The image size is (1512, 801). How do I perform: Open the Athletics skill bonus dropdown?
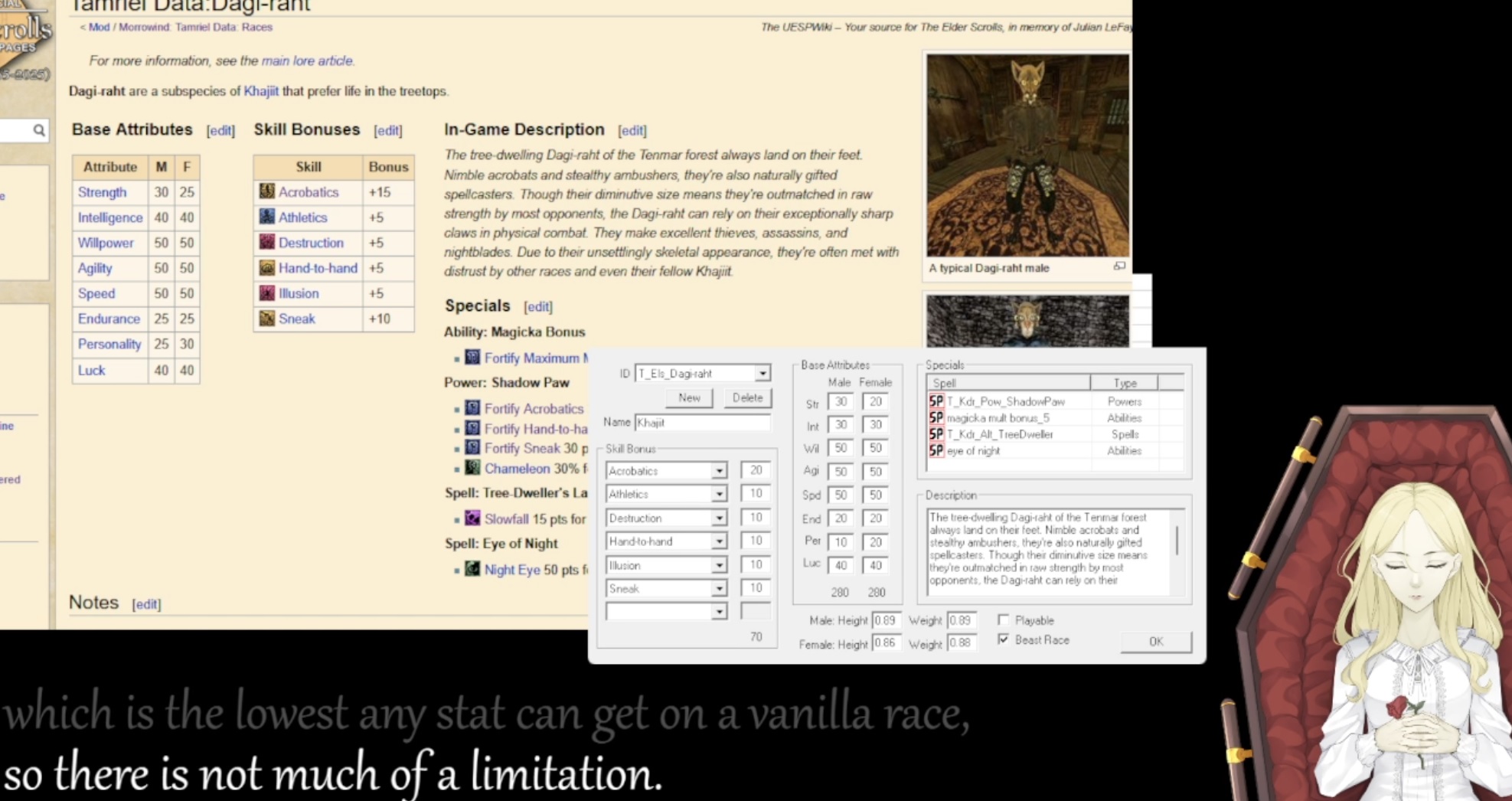pos(719,495)
